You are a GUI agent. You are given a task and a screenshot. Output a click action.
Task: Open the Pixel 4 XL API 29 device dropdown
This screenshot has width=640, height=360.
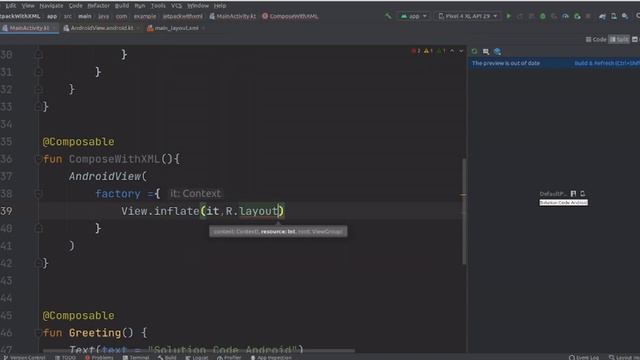[468, 16]
